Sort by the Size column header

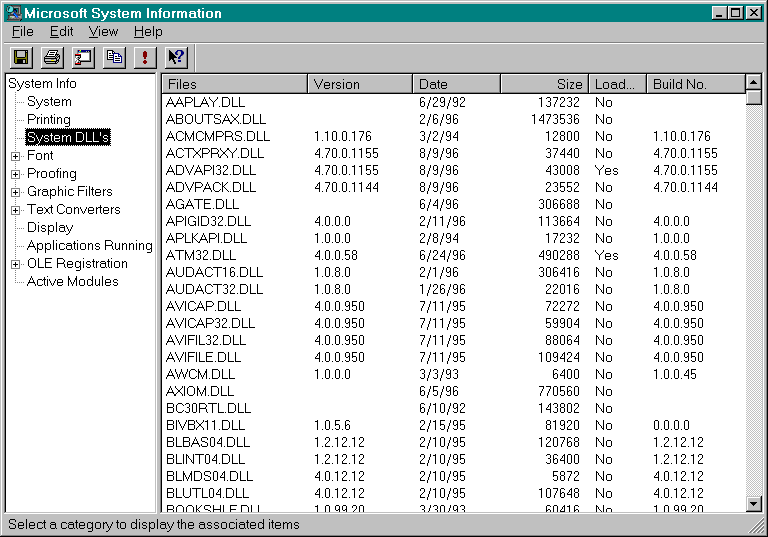(545, 84)
